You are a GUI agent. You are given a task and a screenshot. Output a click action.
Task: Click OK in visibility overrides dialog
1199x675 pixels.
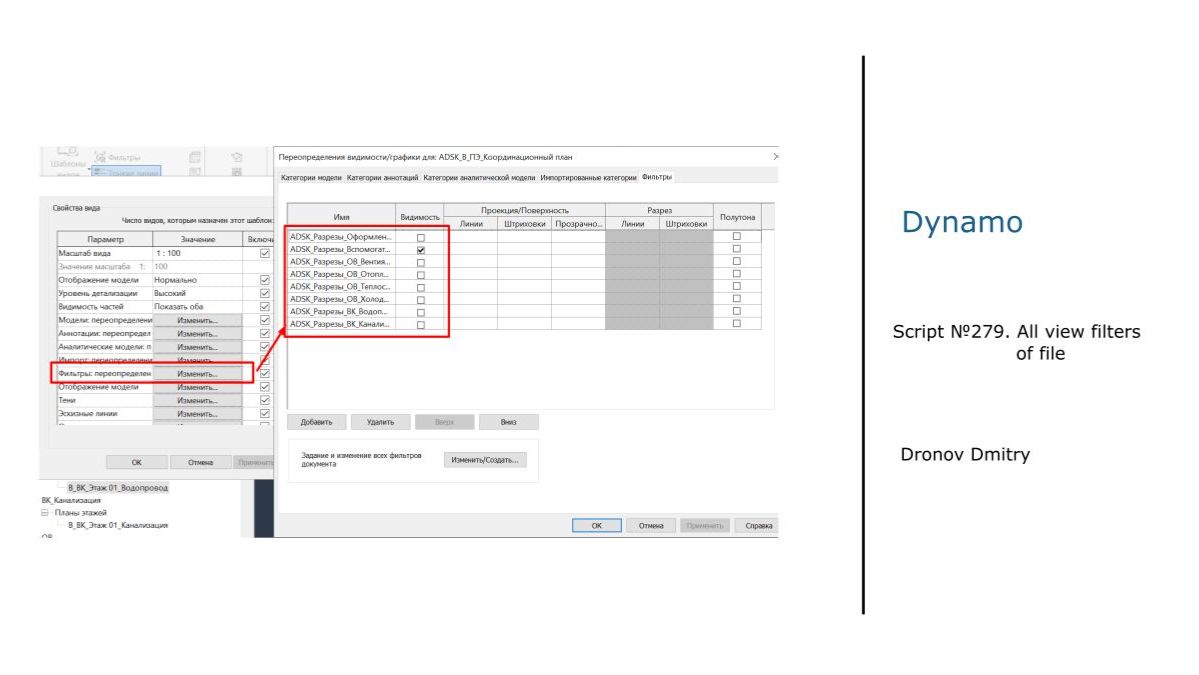click(596, 526)
